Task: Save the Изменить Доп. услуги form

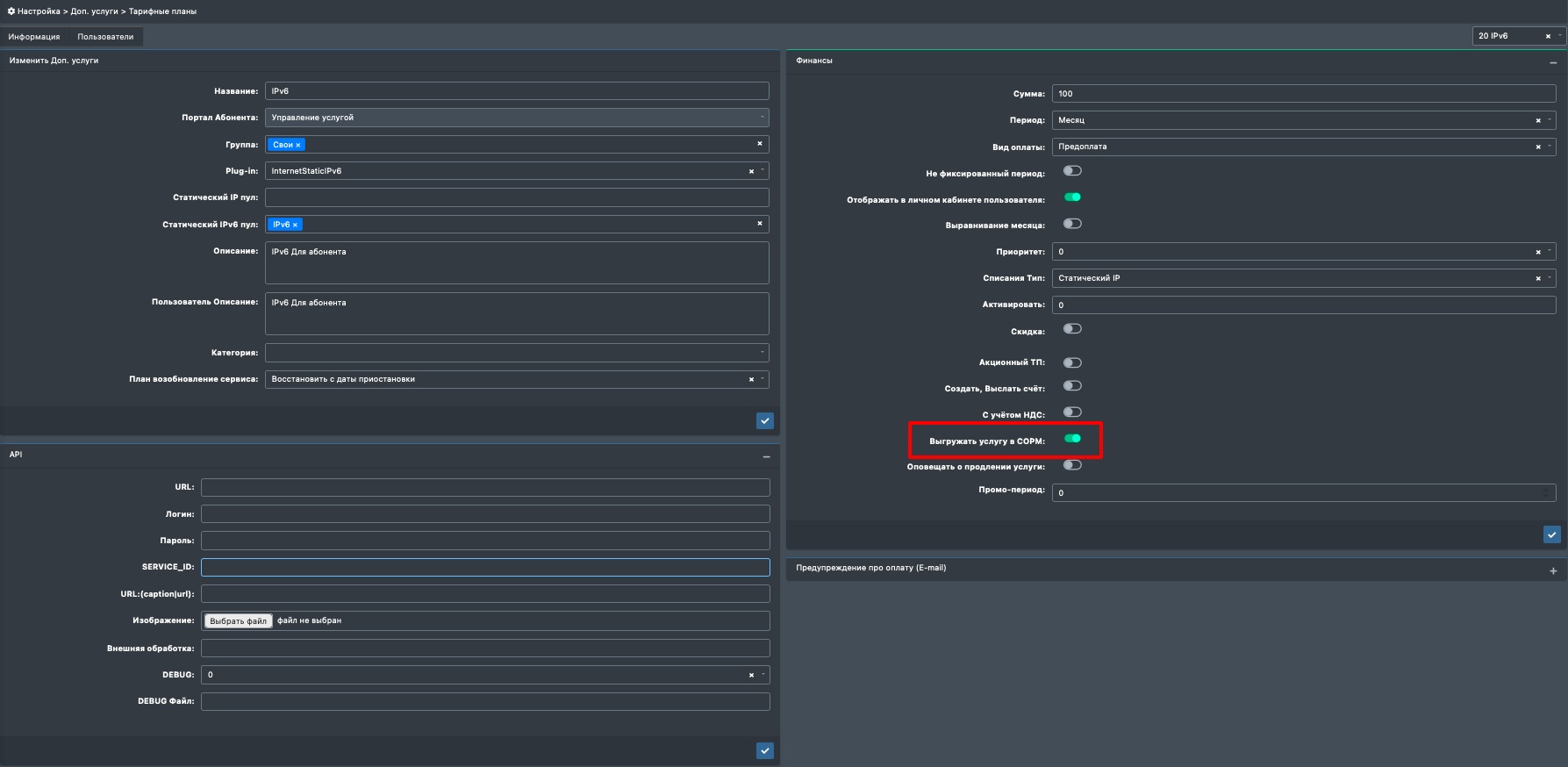Action: pyautogui.click(x=765, y=421)
